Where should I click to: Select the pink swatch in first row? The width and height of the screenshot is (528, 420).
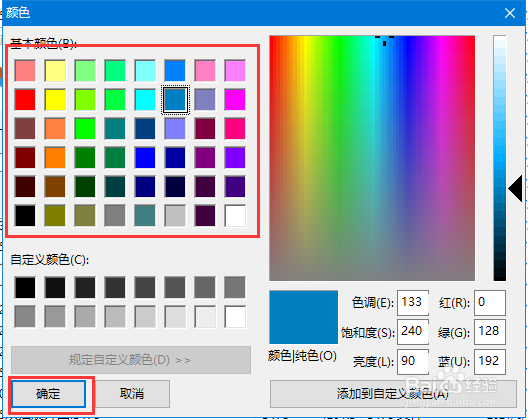coord(205,71)
